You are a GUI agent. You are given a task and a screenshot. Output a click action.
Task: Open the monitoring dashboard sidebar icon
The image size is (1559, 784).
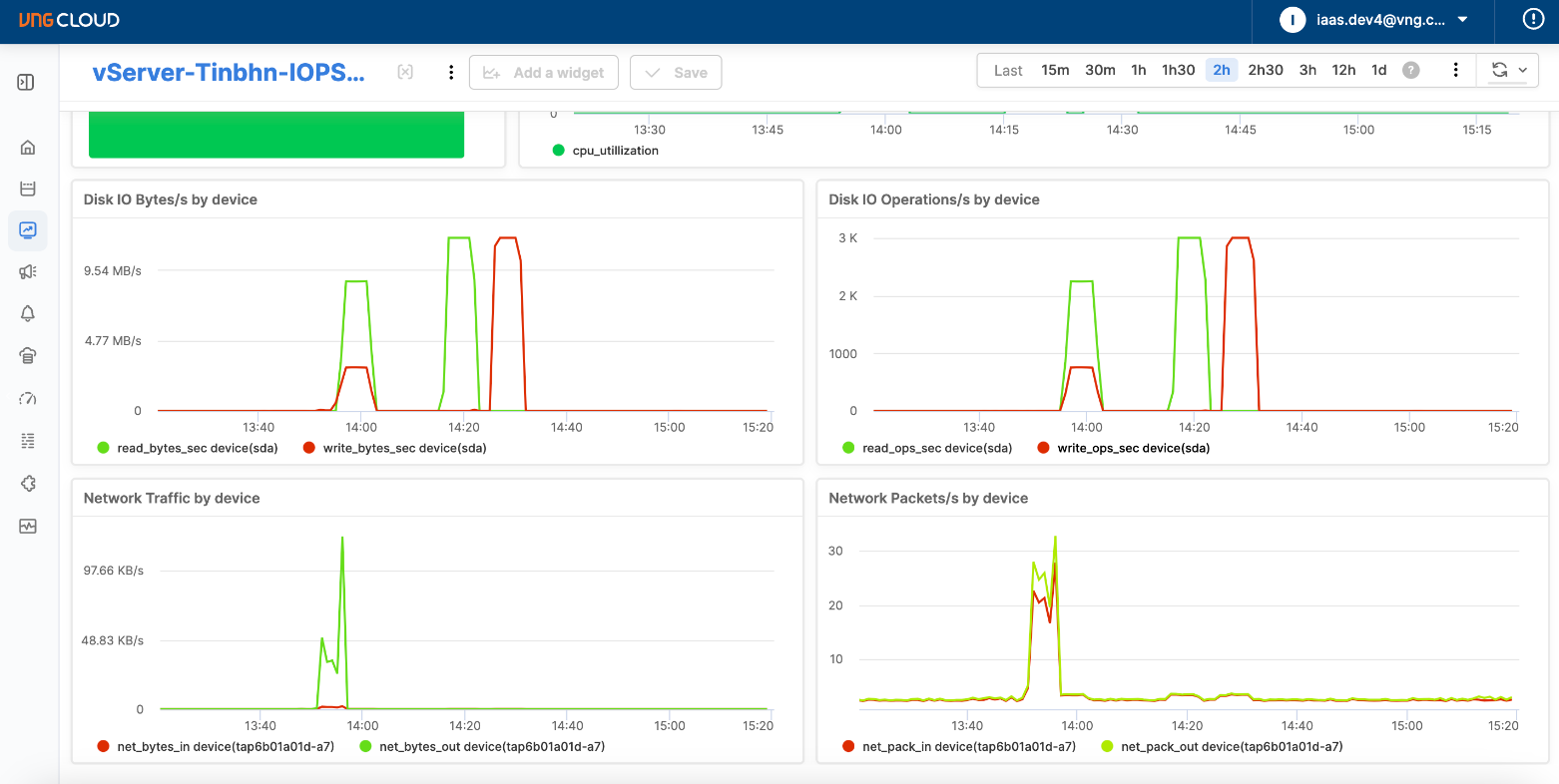coord(28,230)
